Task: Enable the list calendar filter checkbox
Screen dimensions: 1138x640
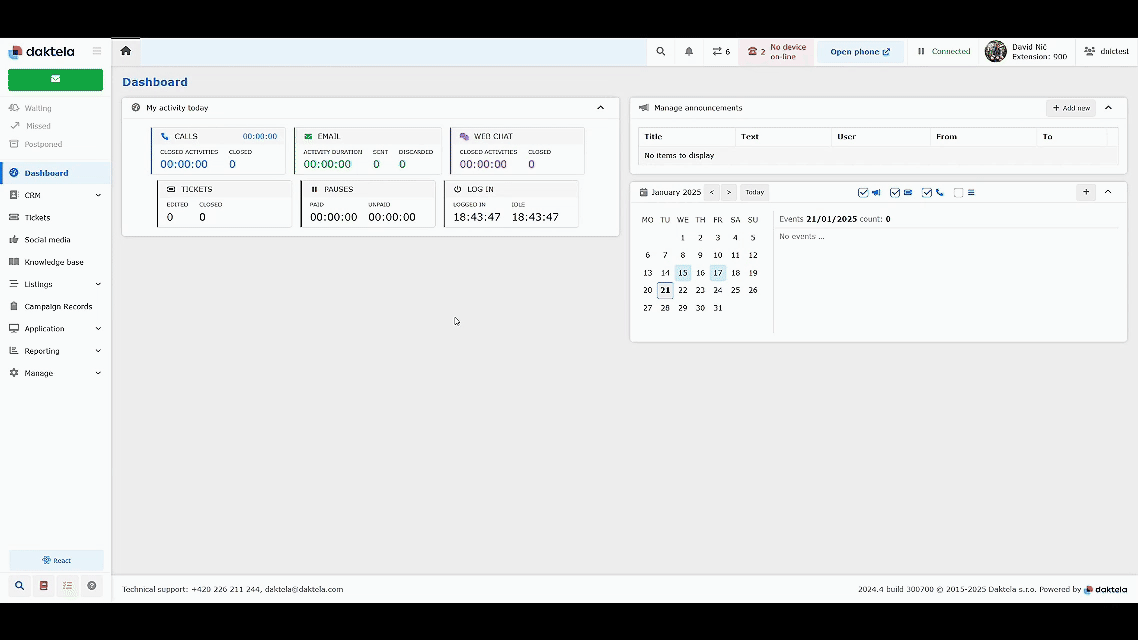Action: tap(958, 193)
